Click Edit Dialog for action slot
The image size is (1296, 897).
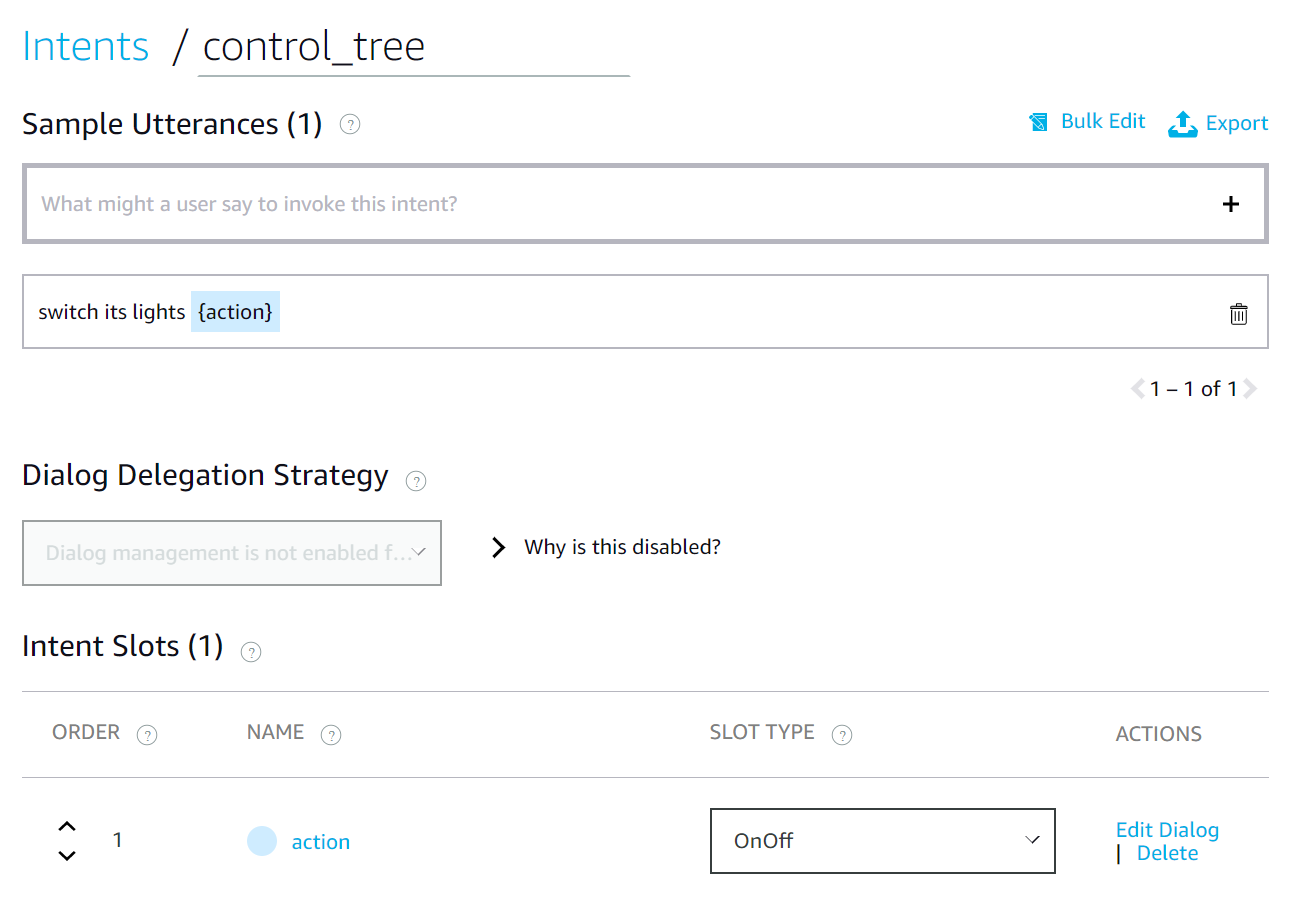click(x=1167, y=830)
